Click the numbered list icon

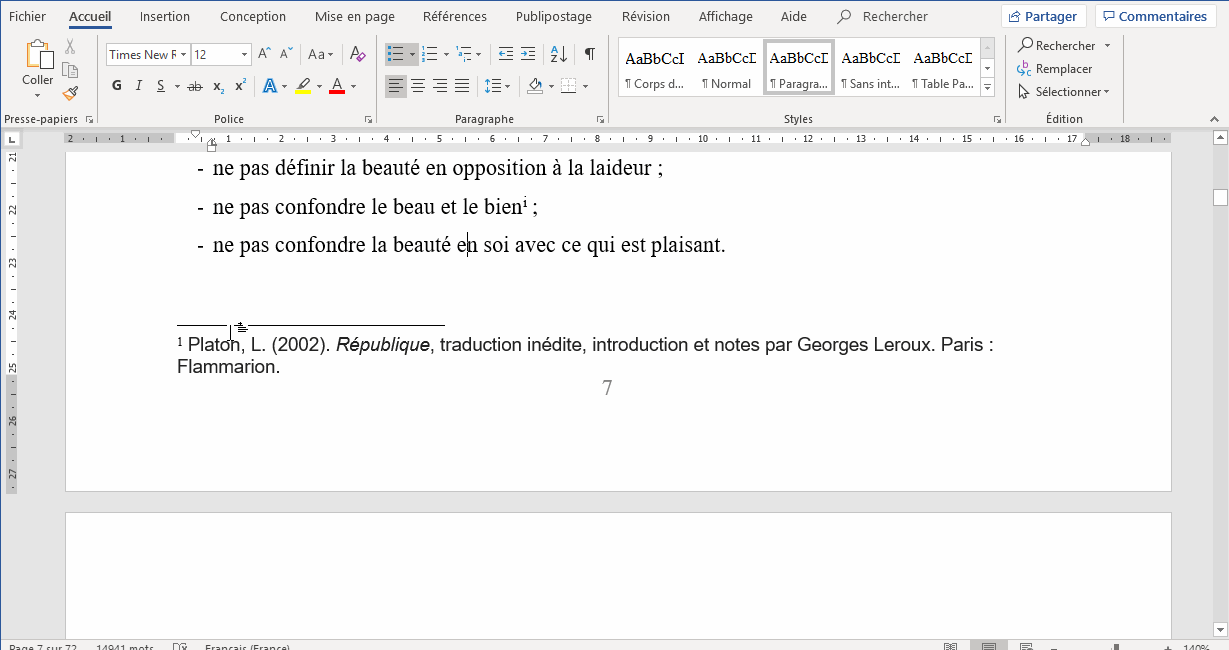click(430, 54)
